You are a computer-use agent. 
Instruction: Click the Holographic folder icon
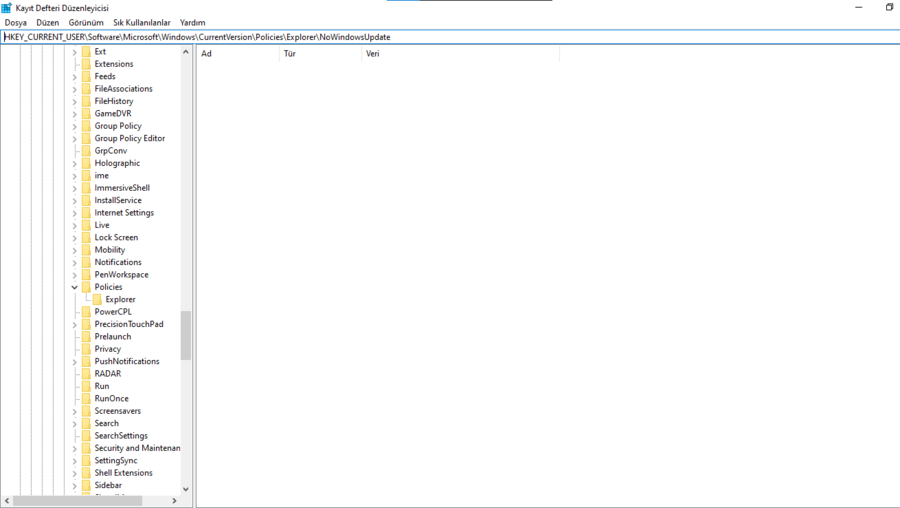point(86,163)
